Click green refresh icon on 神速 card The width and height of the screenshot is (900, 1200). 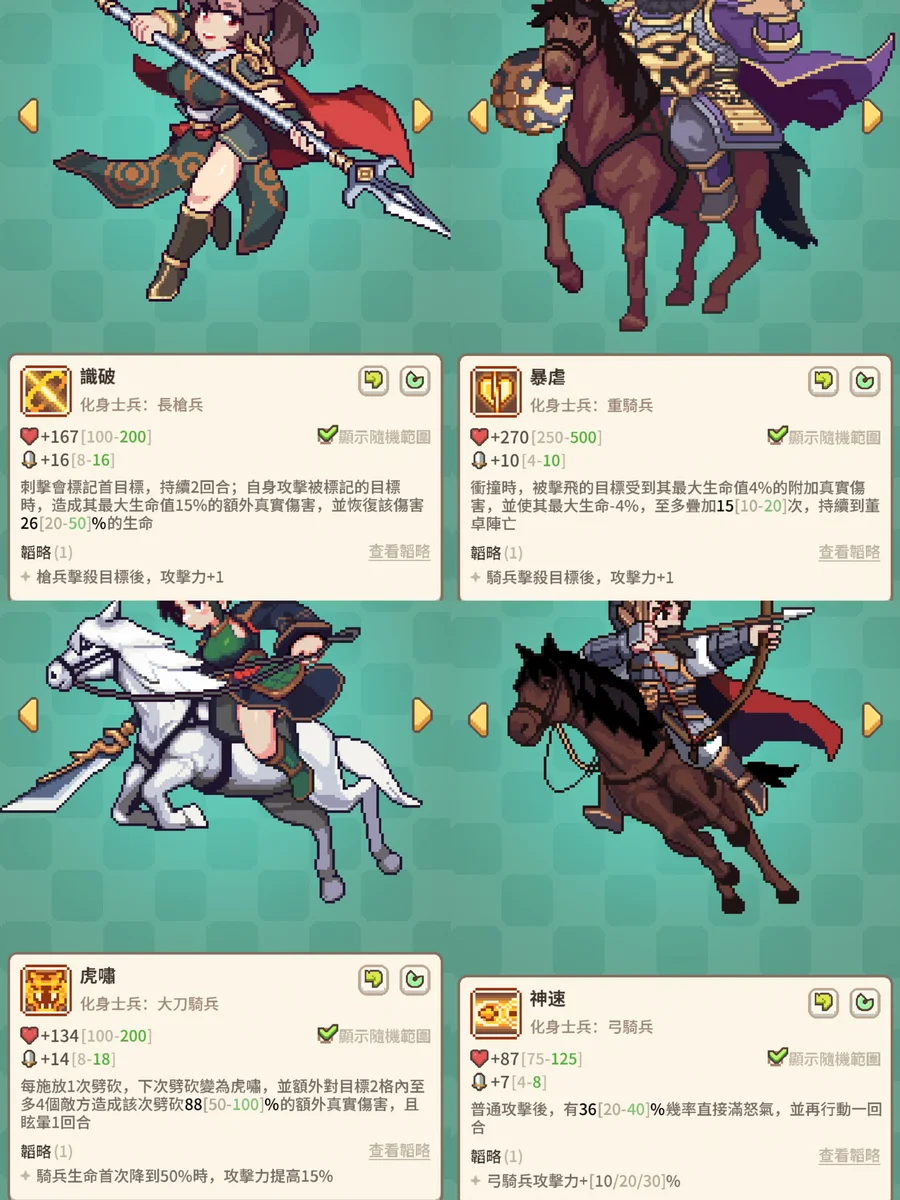[864, 1003]
